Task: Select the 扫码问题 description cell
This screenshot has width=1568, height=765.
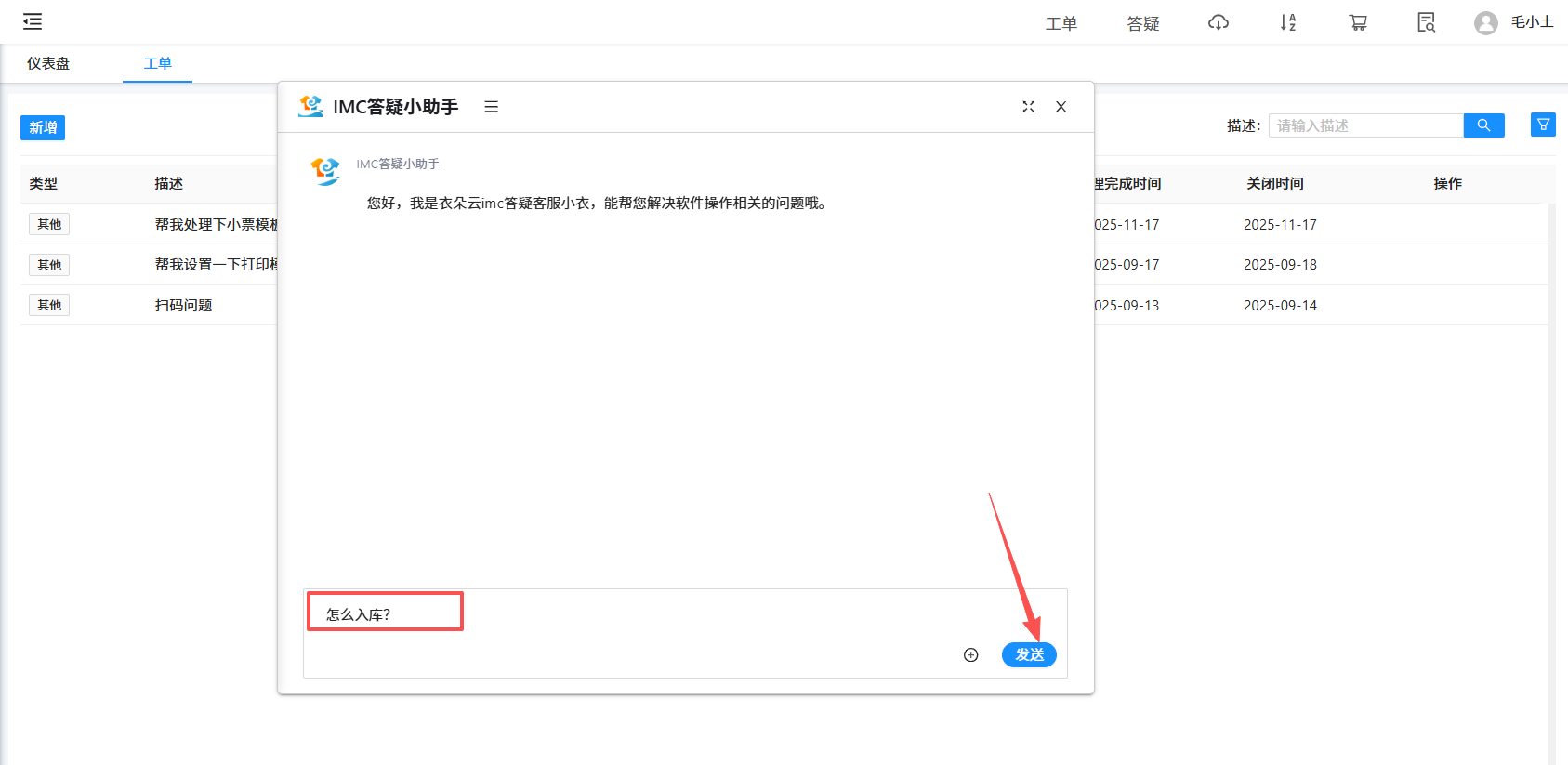Action: pyautogui.click(x=184, y=305)
